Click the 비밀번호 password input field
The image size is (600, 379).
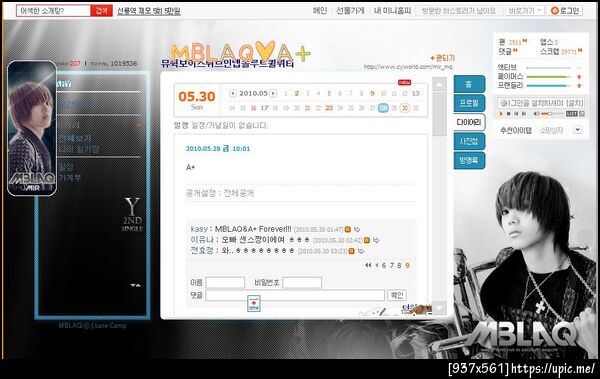302,283
